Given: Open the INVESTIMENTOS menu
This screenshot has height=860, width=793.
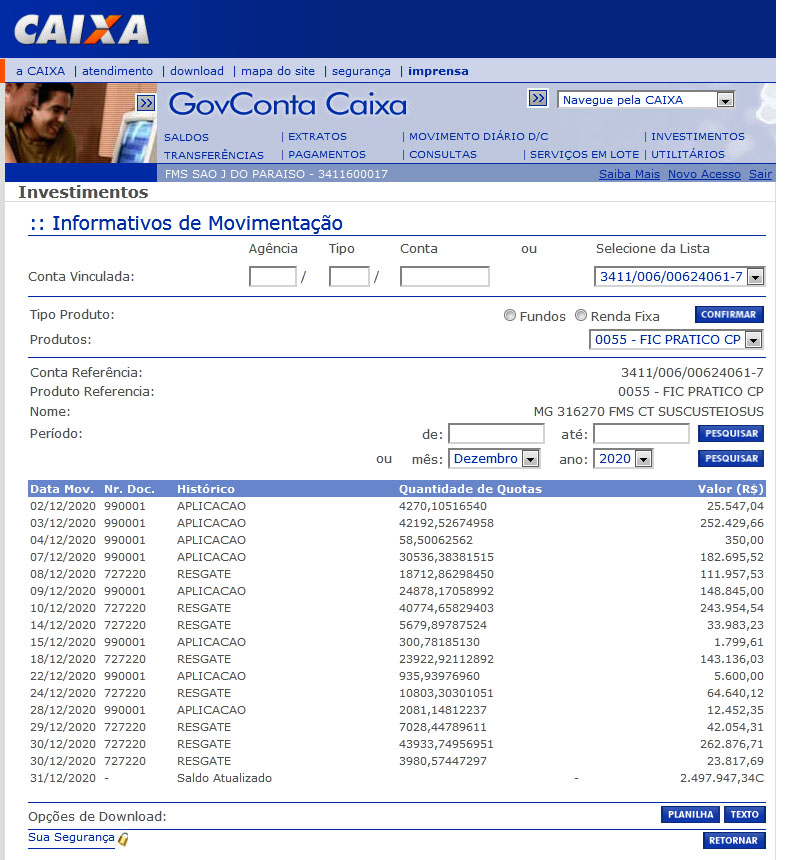Looking at the screenshot, I should click(698, 137).
